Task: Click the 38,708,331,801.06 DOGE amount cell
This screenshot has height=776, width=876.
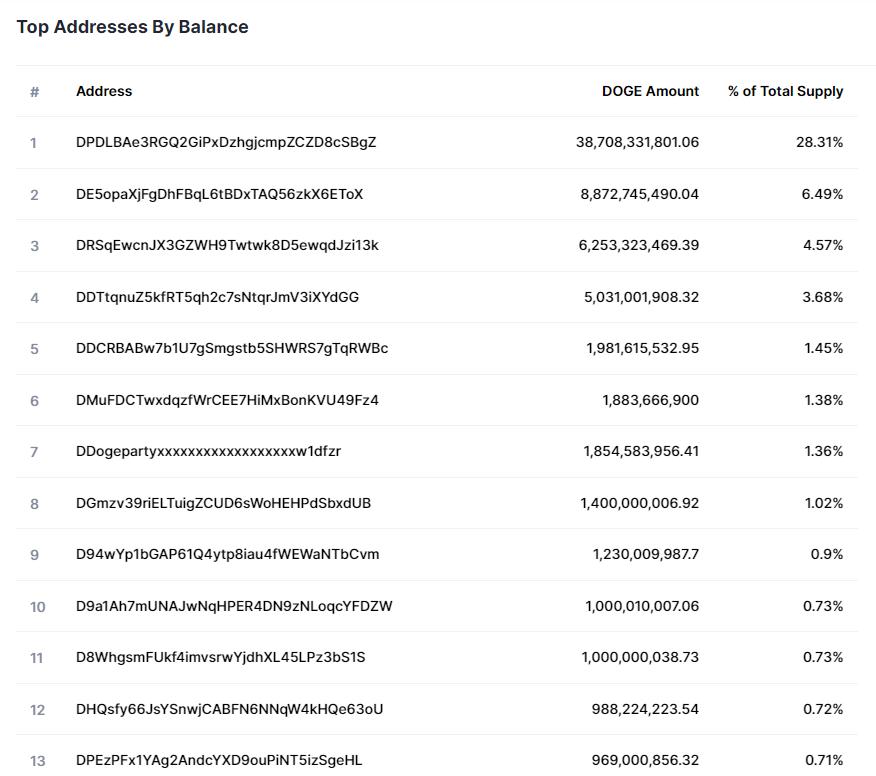Action: pyautogui.click(x=637, y=142)
